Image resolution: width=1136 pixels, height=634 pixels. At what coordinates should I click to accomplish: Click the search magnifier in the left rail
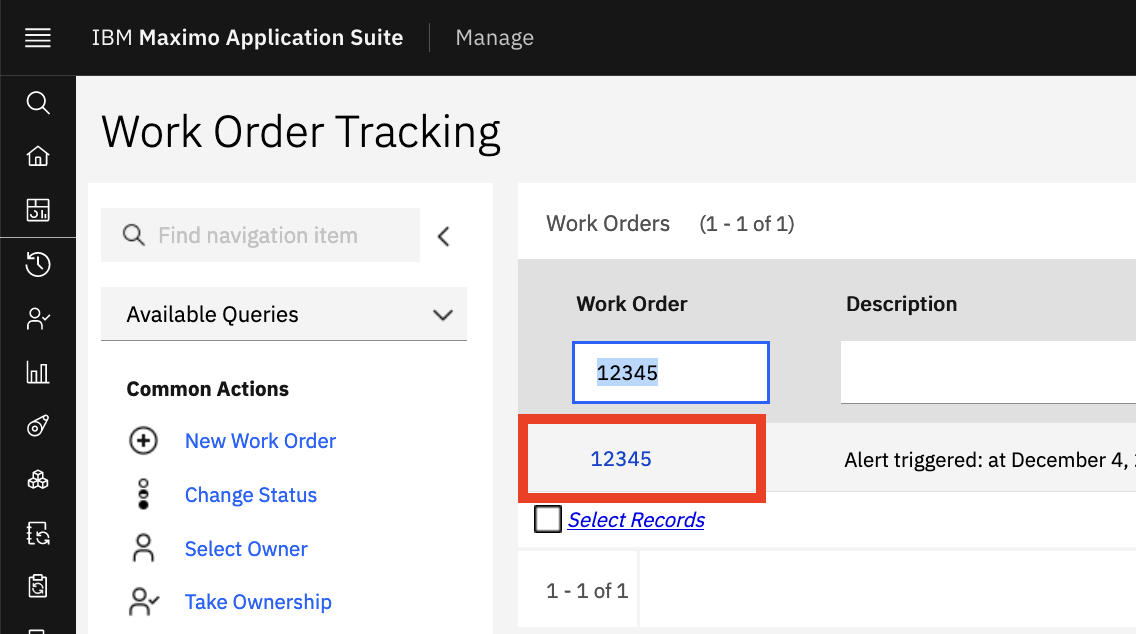pyautogui.click(x=38, y=103)
